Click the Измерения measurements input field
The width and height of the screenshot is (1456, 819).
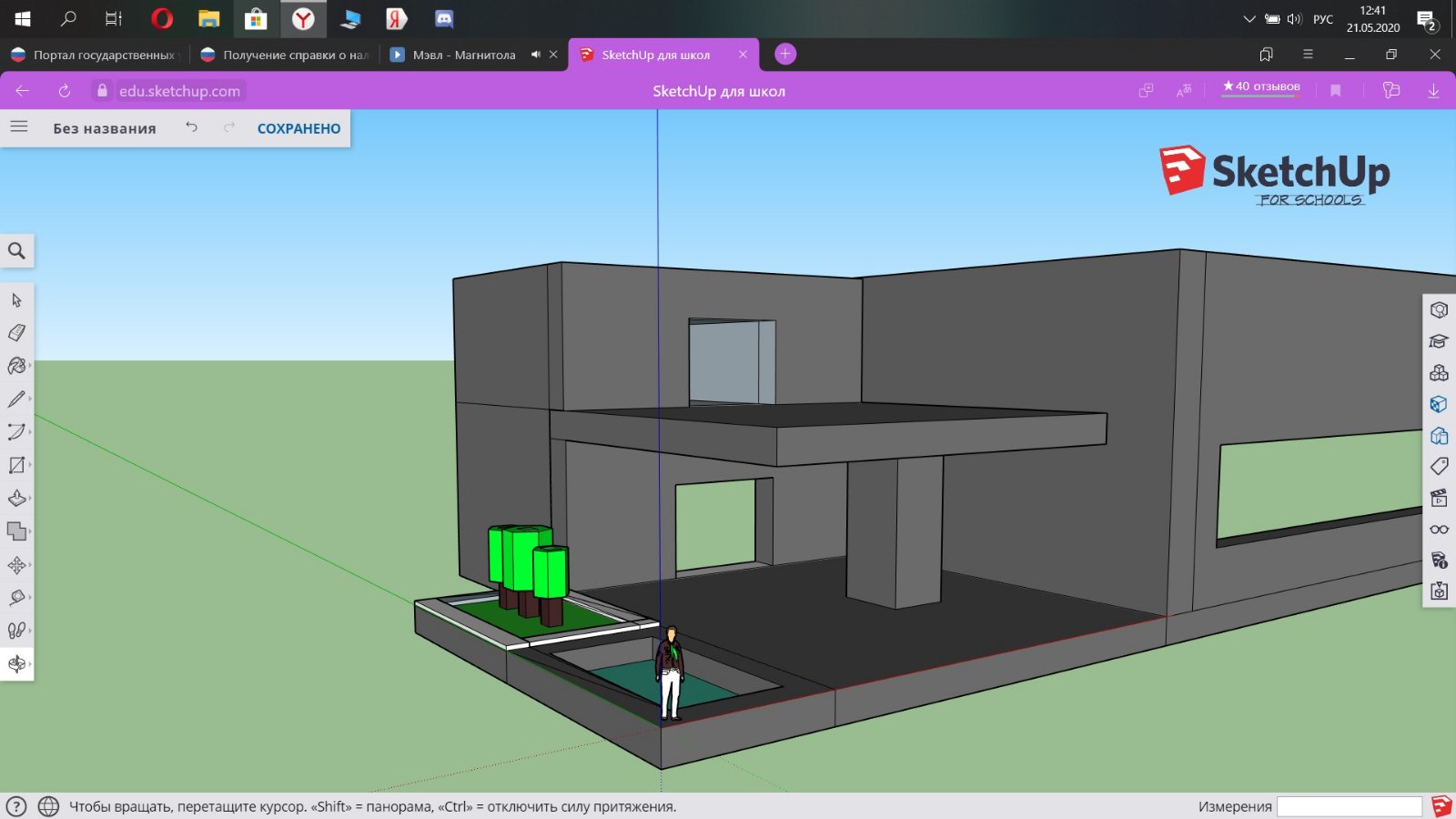(x=1349, y=806)
